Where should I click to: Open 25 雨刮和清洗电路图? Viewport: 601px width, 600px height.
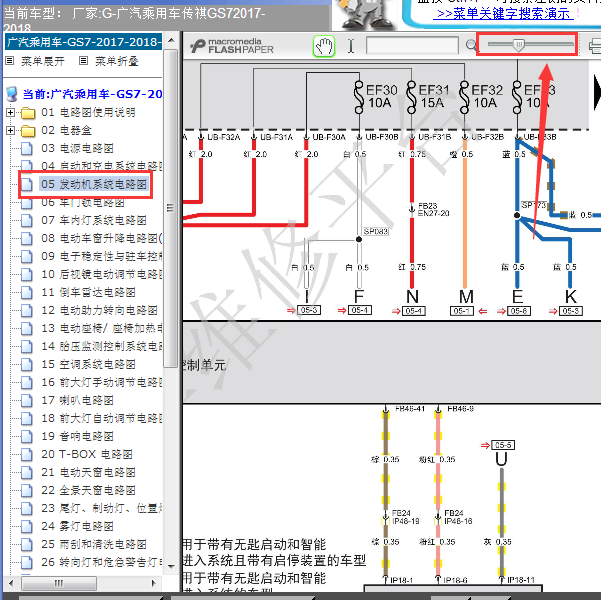pos(94,544)
